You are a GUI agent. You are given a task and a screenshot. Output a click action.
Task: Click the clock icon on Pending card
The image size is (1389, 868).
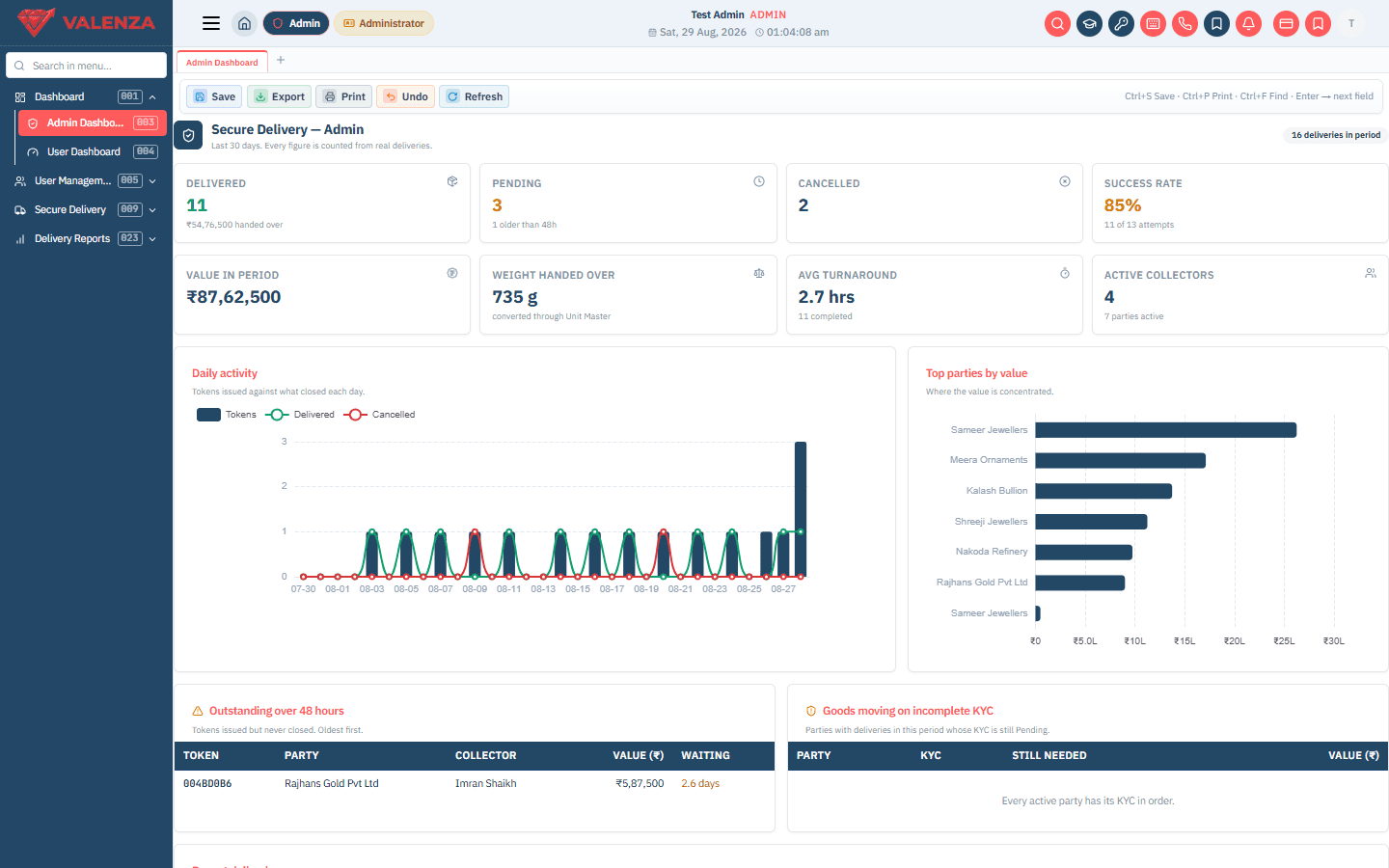pyautogui.click(x=759, y=181)
